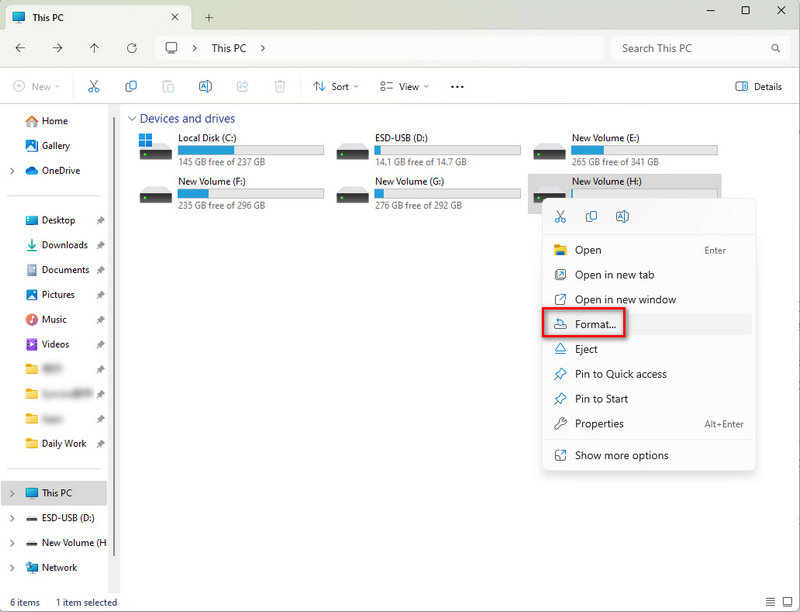Go back with the Back arrow
800x612 pixels.
pos(20,48)
